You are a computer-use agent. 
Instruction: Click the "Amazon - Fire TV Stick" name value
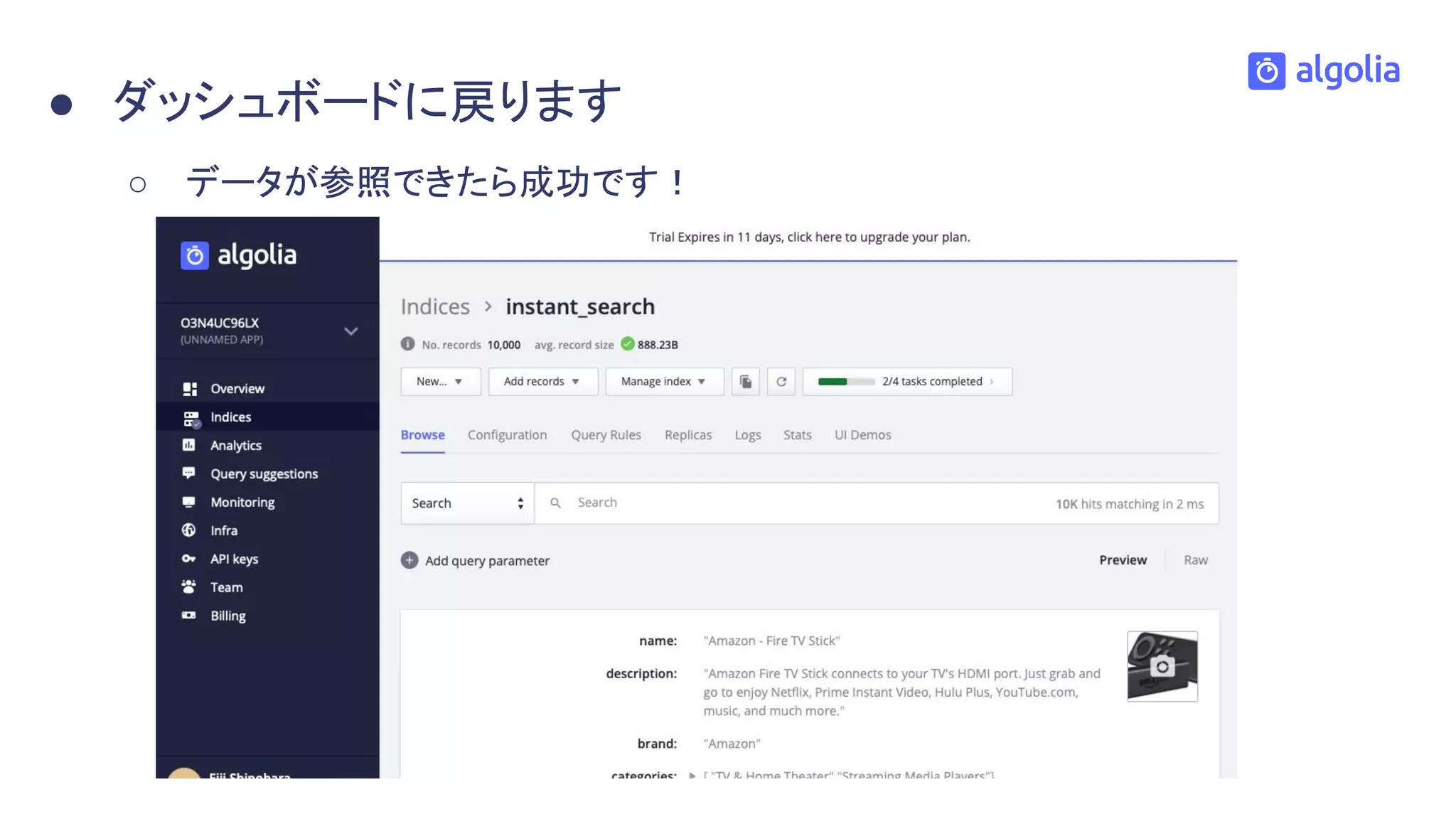click(x=771, y=641)
